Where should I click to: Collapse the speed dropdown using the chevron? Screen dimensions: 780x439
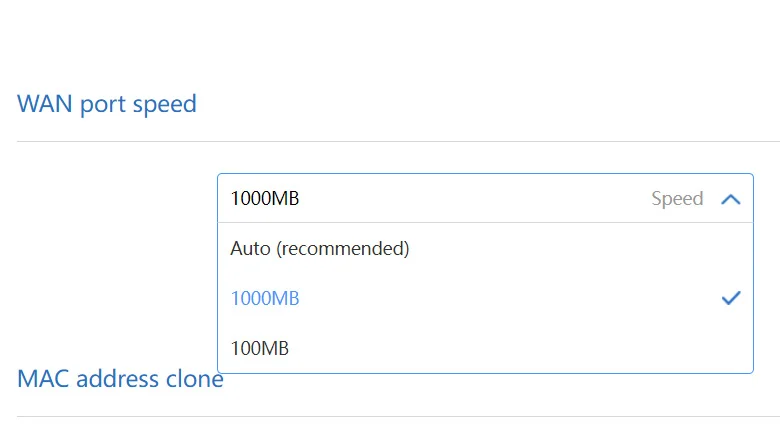click(730, 199)
